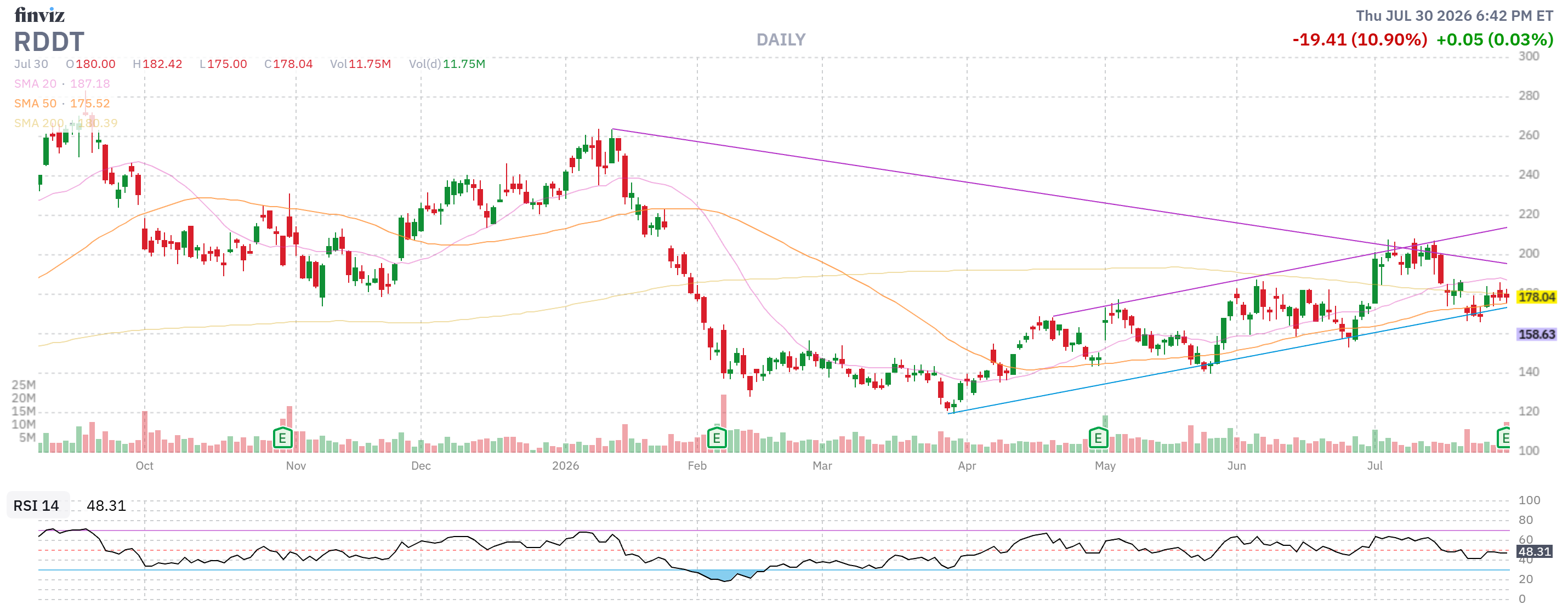Image resolution: width=1568 pixels, height=616 pixels.
Task: Click the 100 label on the RSI axis
Action: (1529, 500)
